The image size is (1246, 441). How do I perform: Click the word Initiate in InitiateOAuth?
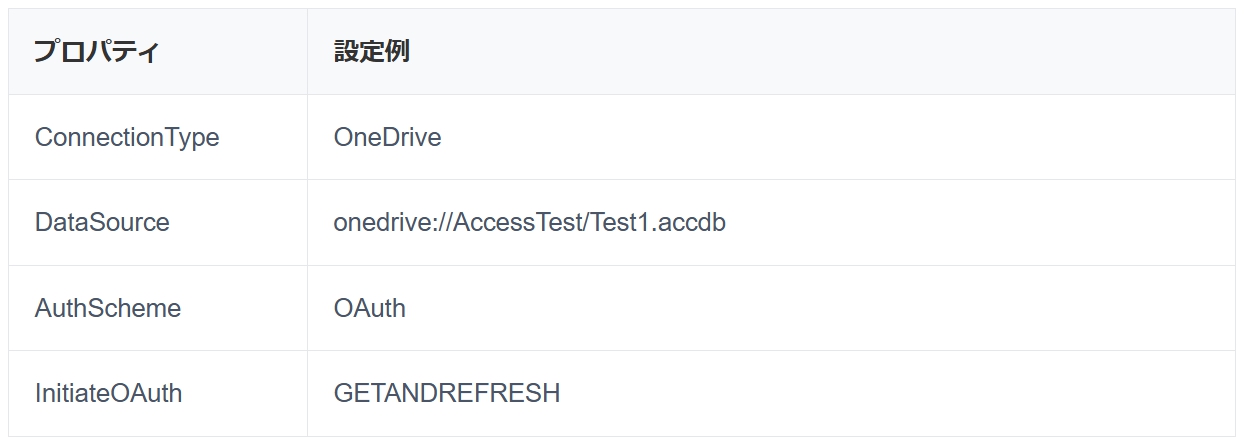(x=69, y=393)
